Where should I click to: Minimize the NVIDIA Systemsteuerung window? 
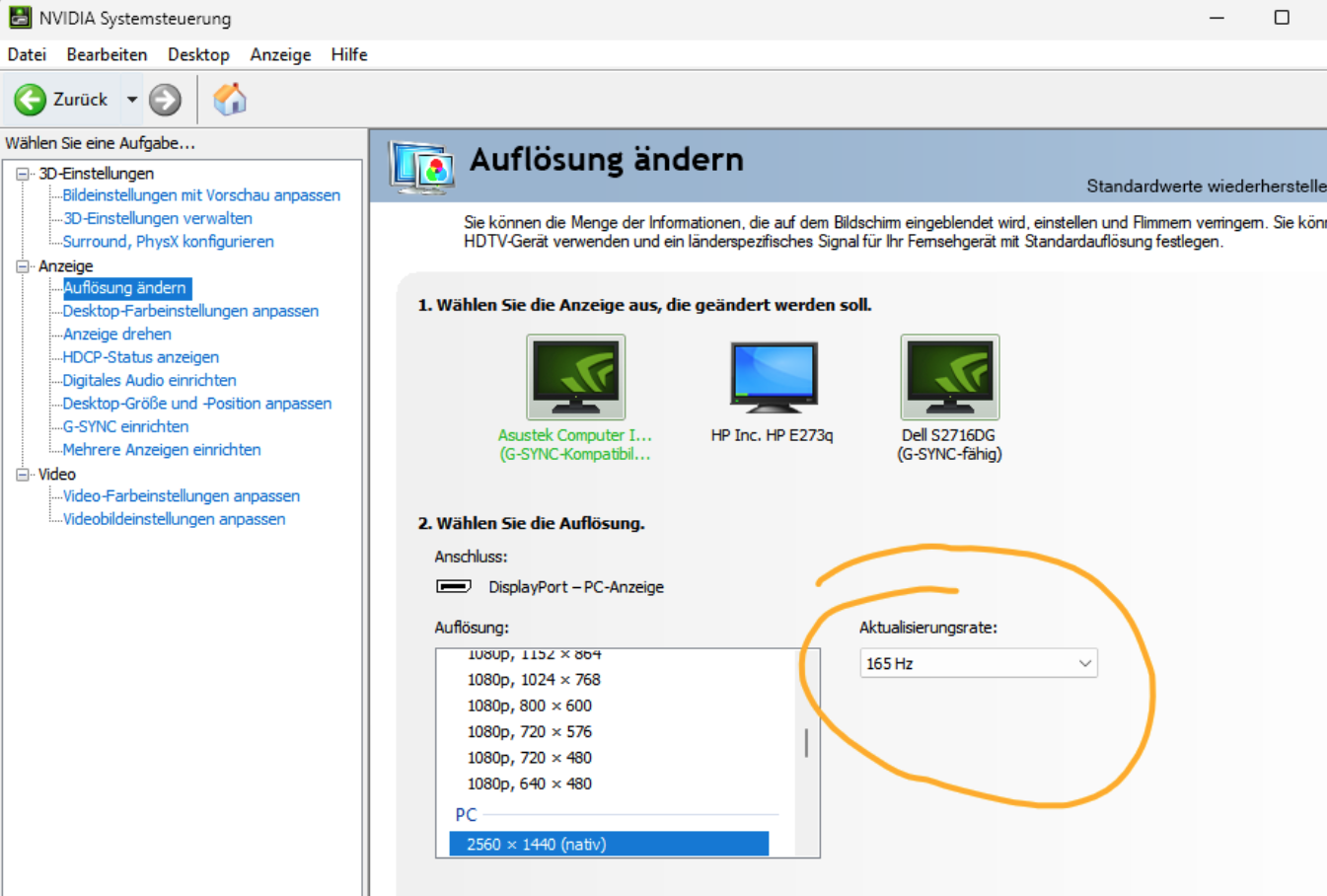[1216, 18]
